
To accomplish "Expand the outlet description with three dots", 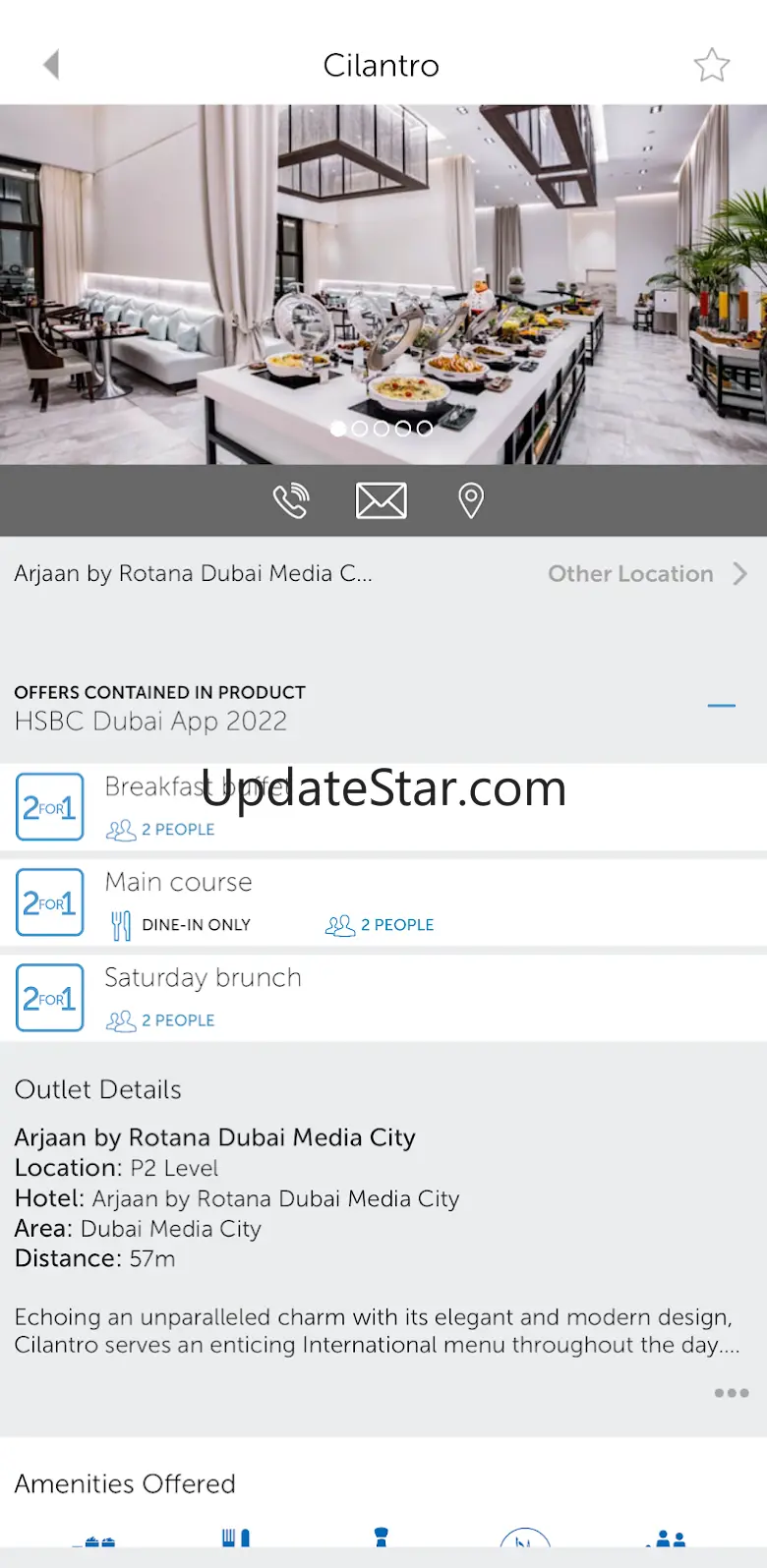I will tap(732, 1393).
